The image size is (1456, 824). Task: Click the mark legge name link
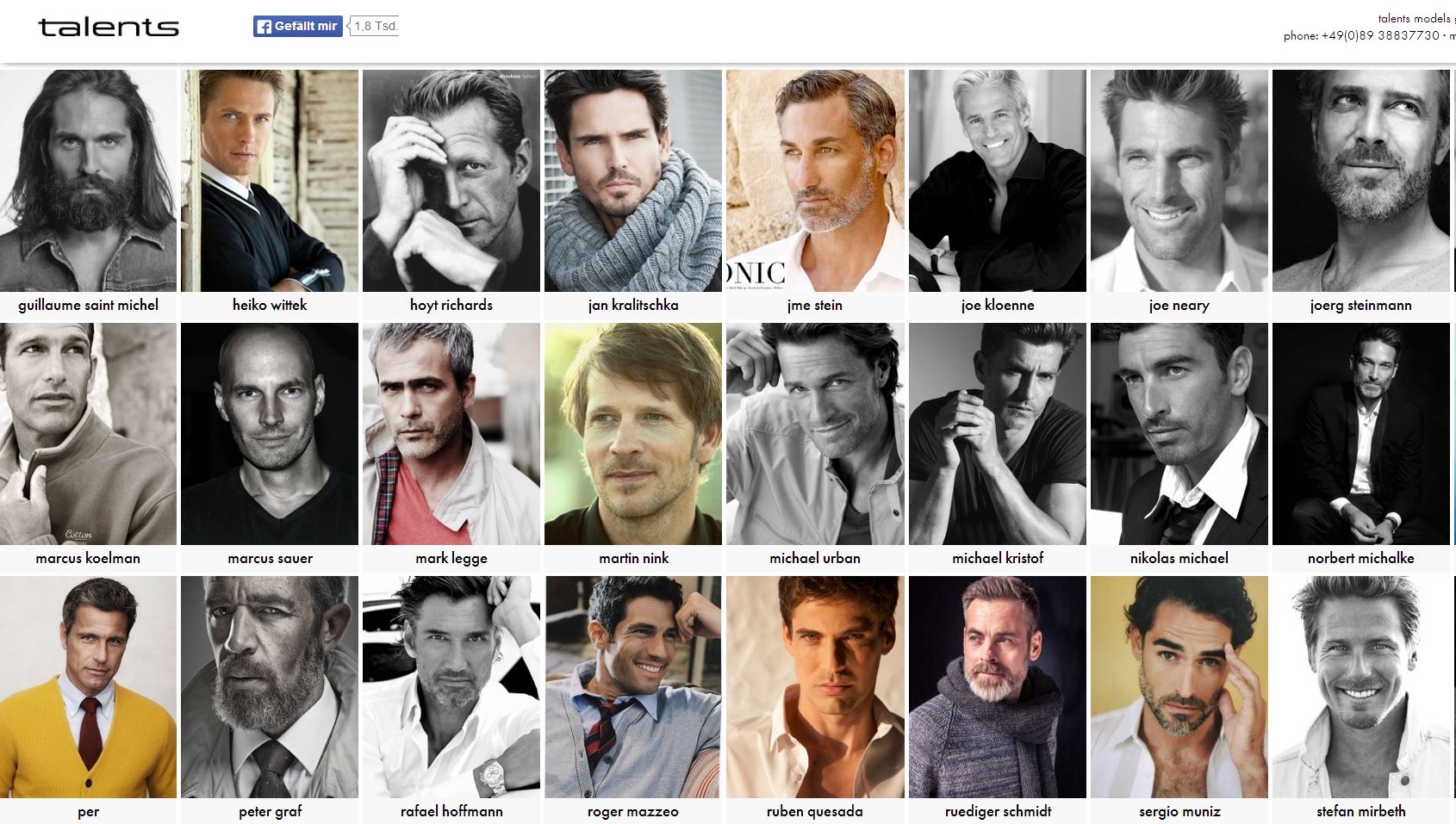click(451, 558)
